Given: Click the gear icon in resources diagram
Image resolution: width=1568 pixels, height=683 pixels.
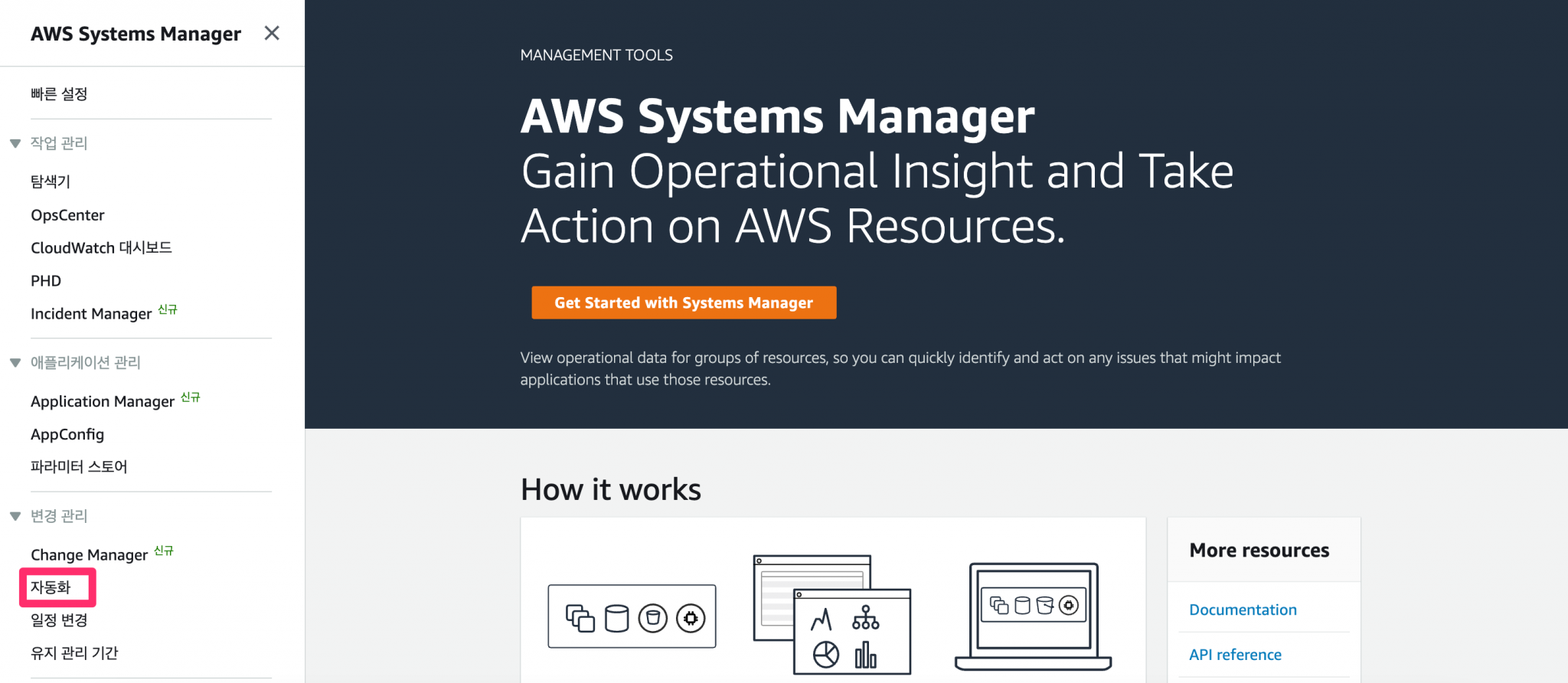Looking at the screenshot, I should coord(691,618).
